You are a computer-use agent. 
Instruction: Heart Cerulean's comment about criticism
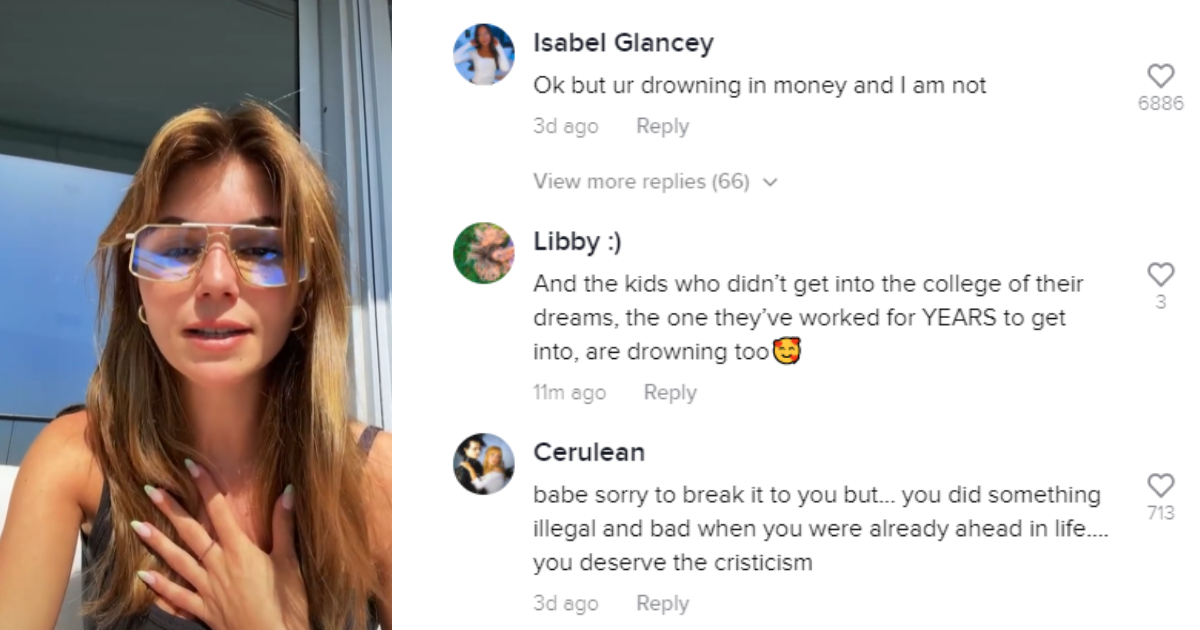tap(1160, 486)
